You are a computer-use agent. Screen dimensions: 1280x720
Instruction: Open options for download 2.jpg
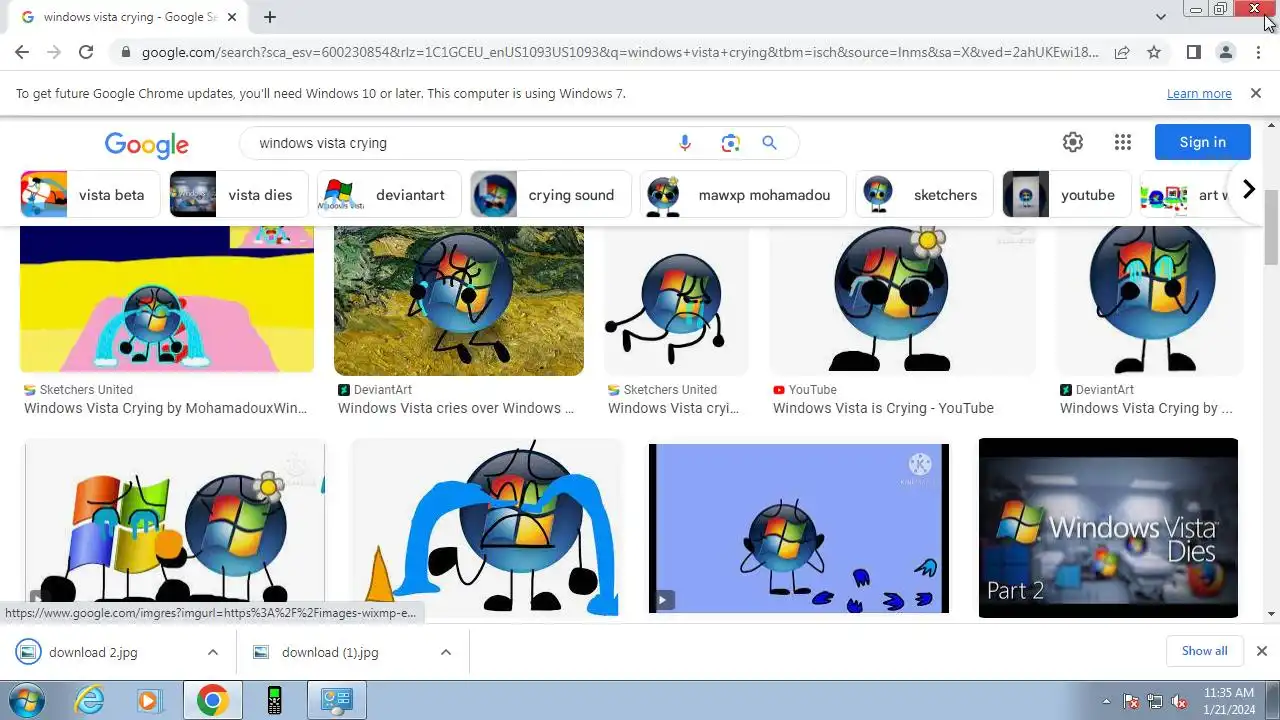pos(212,652)
